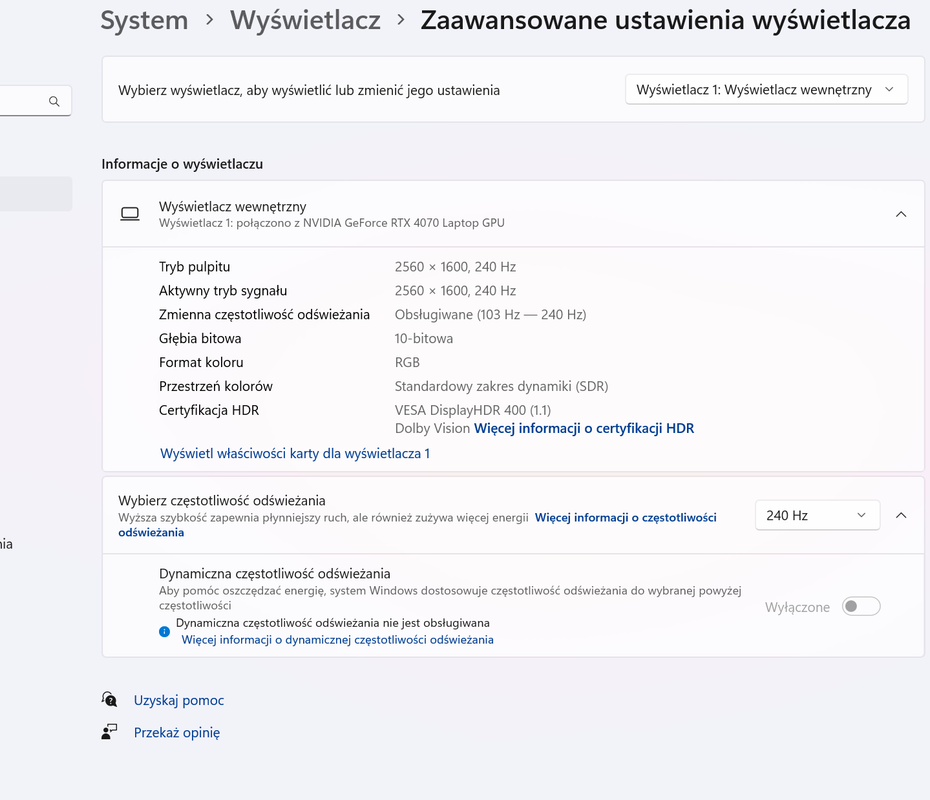Click the help icon next to Uzyskaj pomoc
This screenshot has height=800, width=930.
click(x=109, y=700)
